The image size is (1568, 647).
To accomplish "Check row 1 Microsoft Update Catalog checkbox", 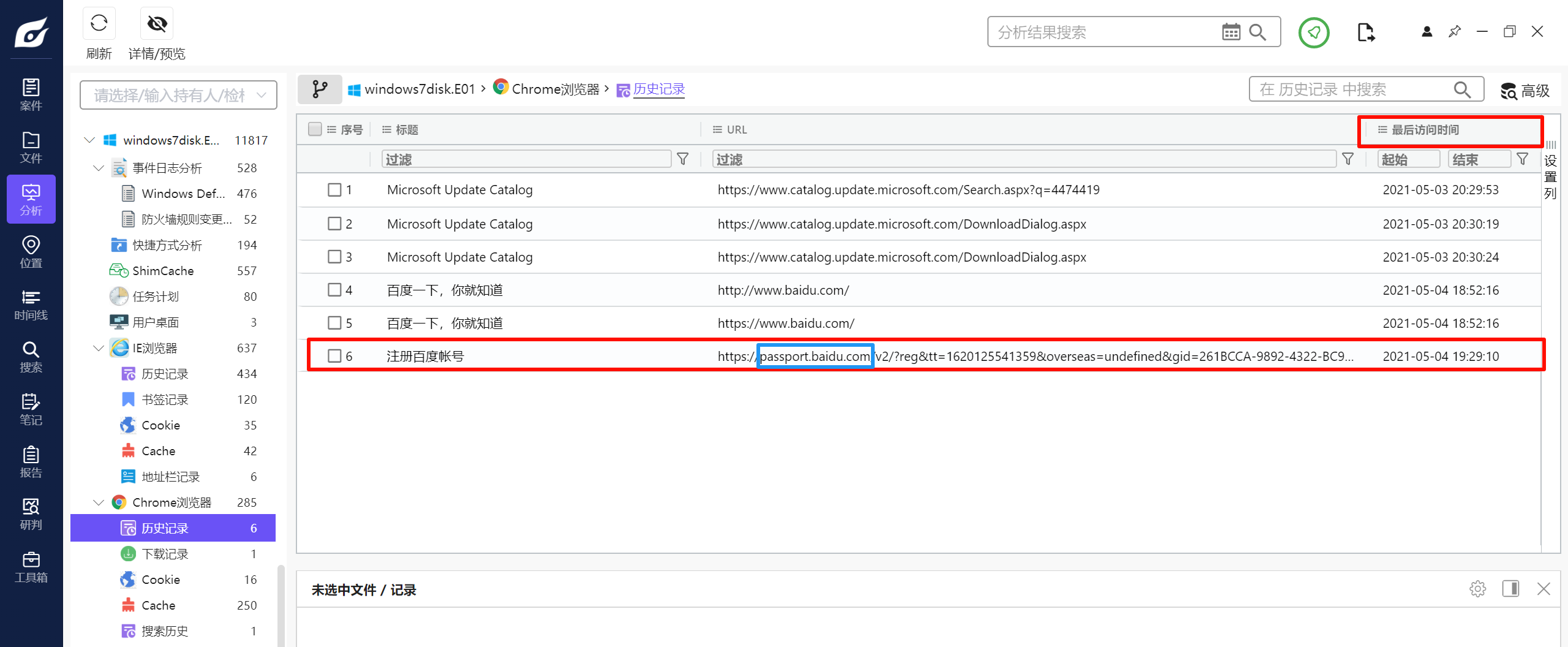I will [334, 190].
